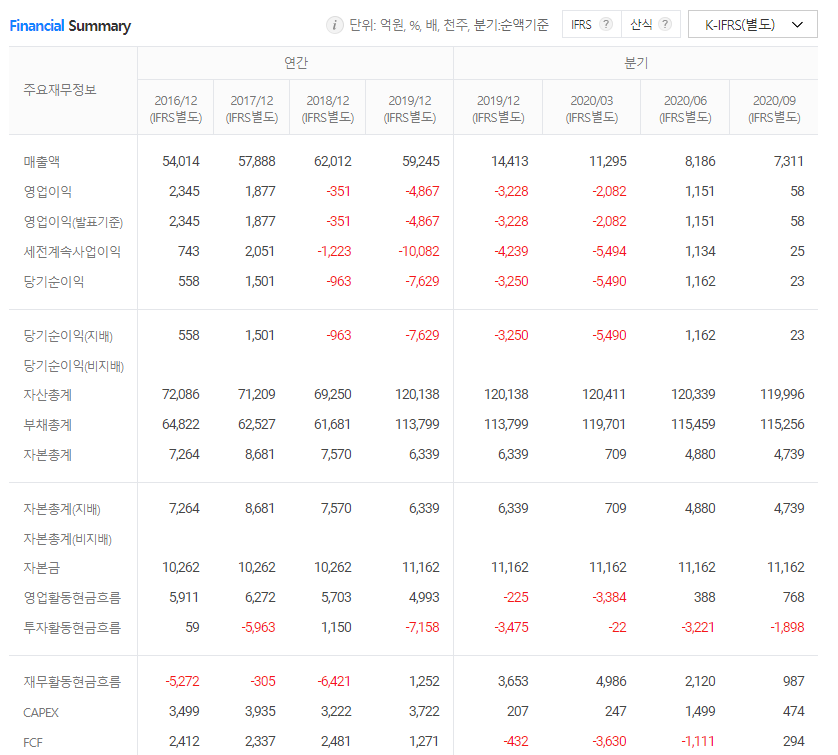The height and width of the screenshot is (755, 838).
Task: Click the 294 FCF value
Action: pyautogui.click(x=794, y=742)
